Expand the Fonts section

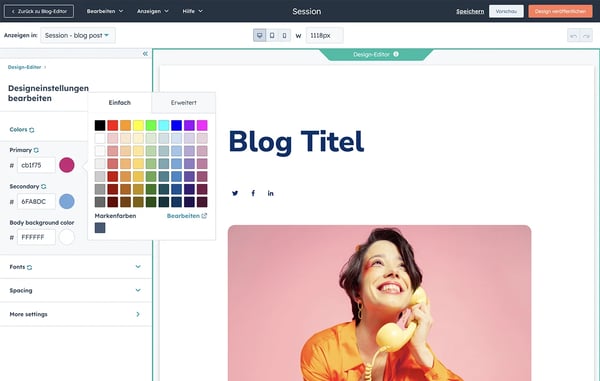tap(75, 267)
